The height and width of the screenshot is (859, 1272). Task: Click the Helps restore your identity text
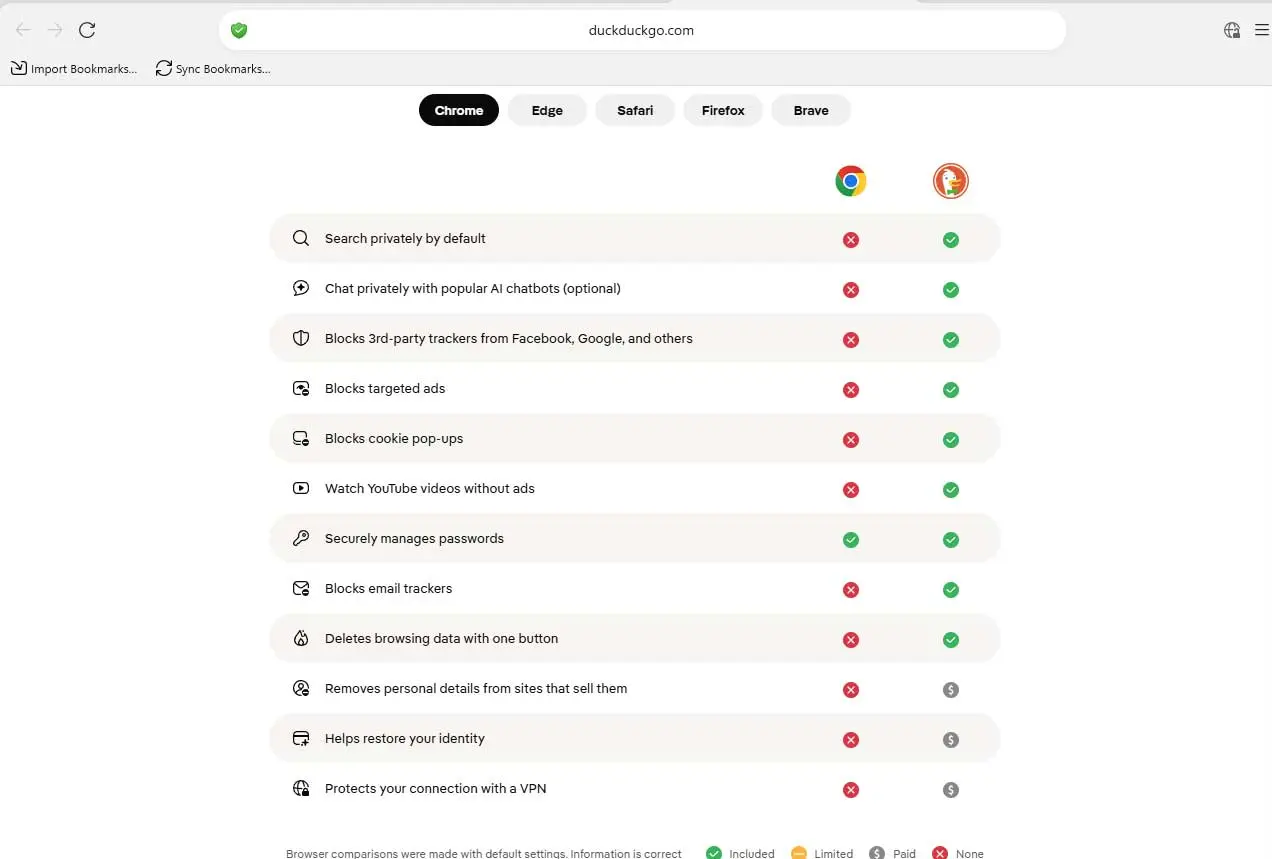pos(405,738)
